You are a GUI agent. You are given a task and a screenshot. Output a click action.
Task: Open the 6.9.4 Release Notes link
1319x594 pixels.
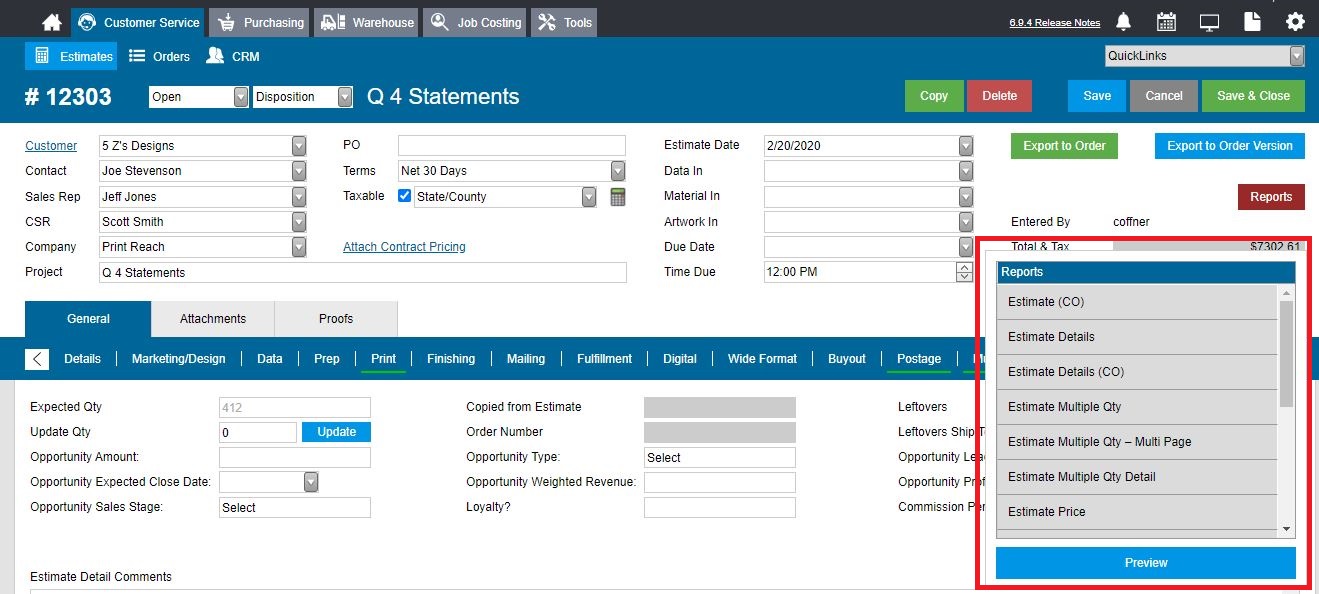click(x=1055, y=23)
